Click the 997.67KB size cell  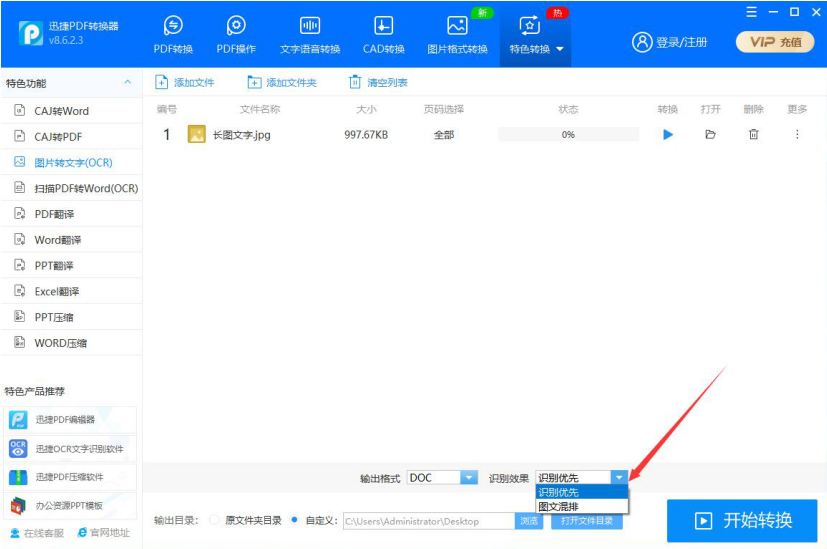point(366,135)
